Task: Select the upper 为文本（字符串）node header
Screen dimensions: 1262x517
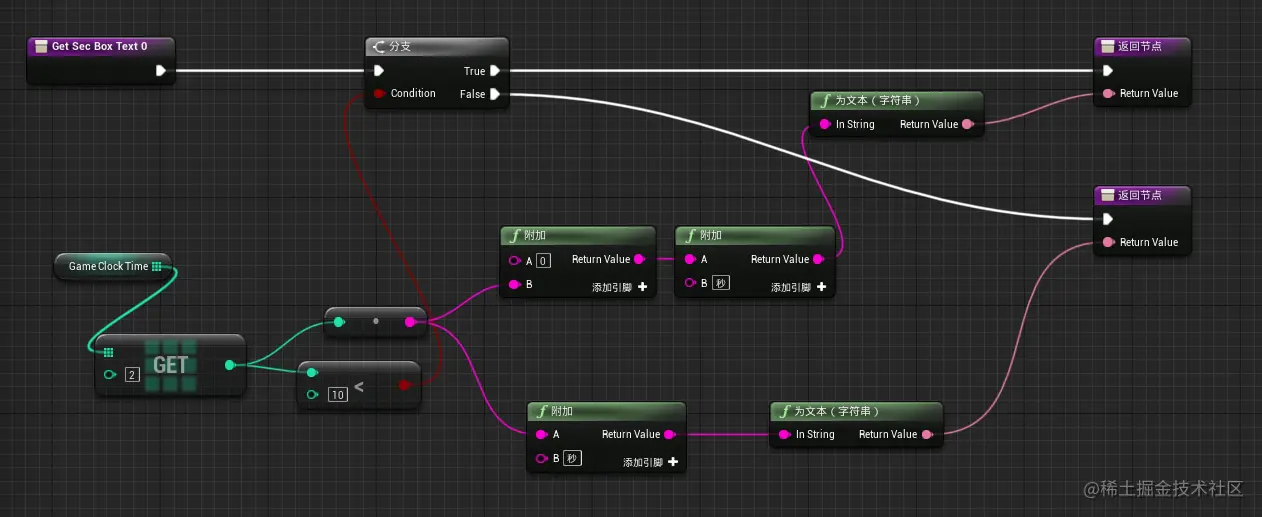Action: [x=897, y=100]
